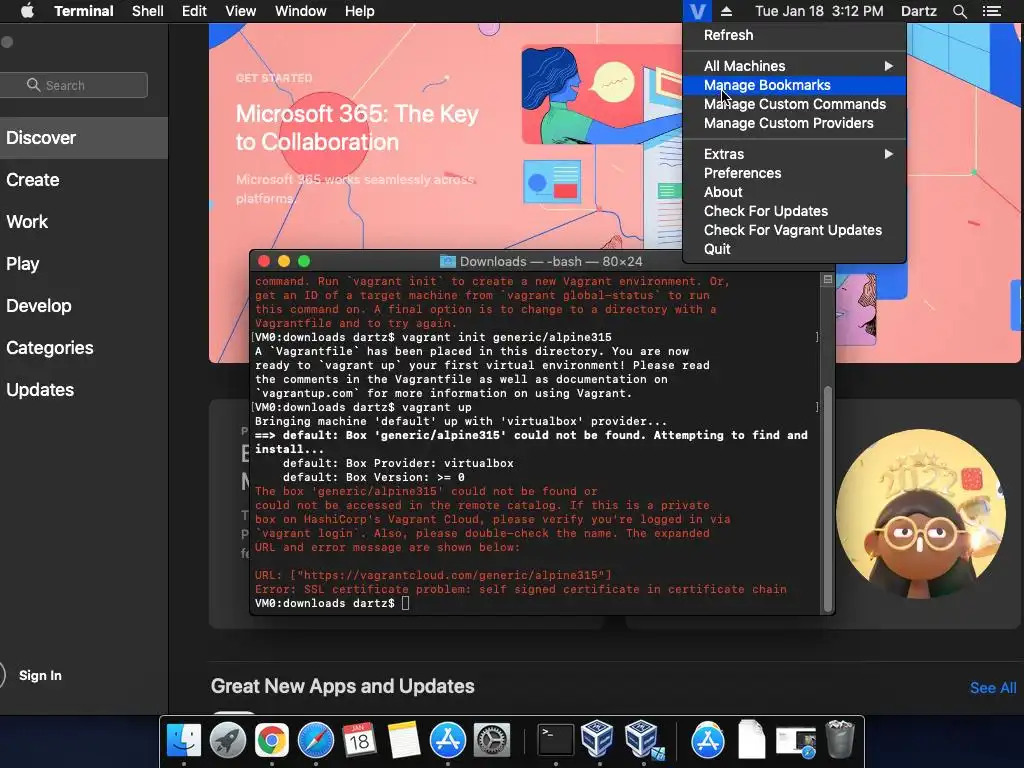Click the Great New Apps and Updates heading
1024x768 pixels.
[342, 686]
